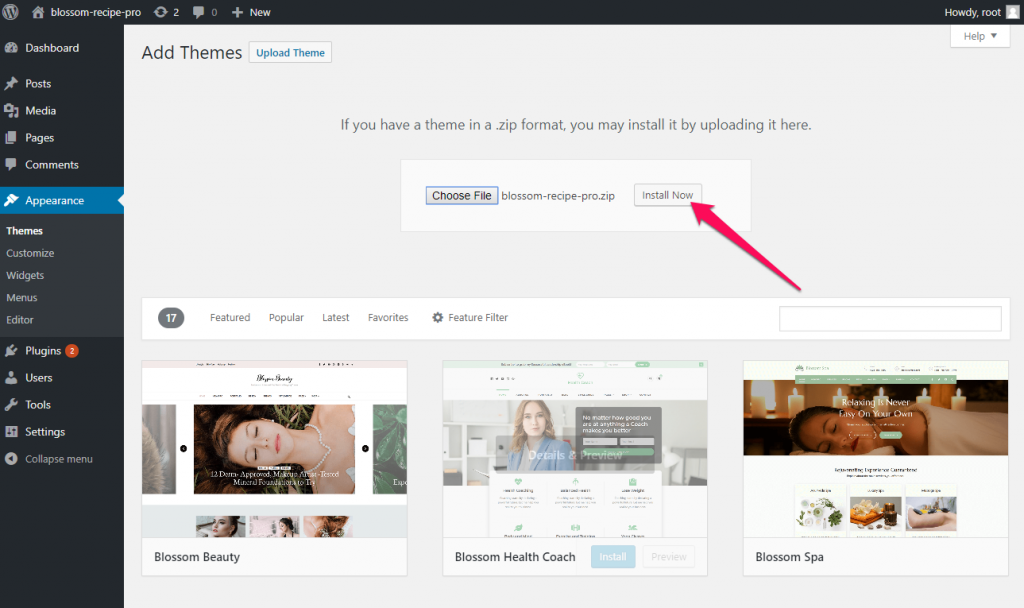
Task: Click the root user avatar
Action: click(1012, 12)
